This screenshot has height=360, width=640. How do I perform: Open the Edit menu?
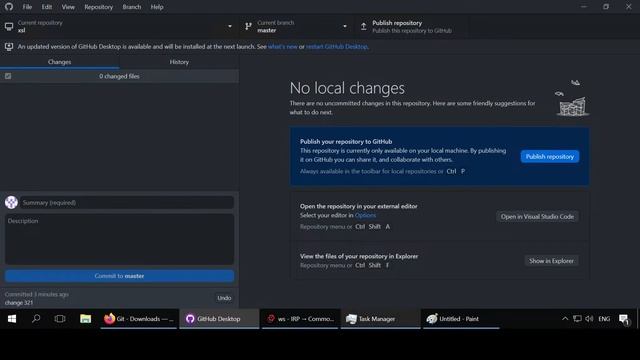pos(47,7)
